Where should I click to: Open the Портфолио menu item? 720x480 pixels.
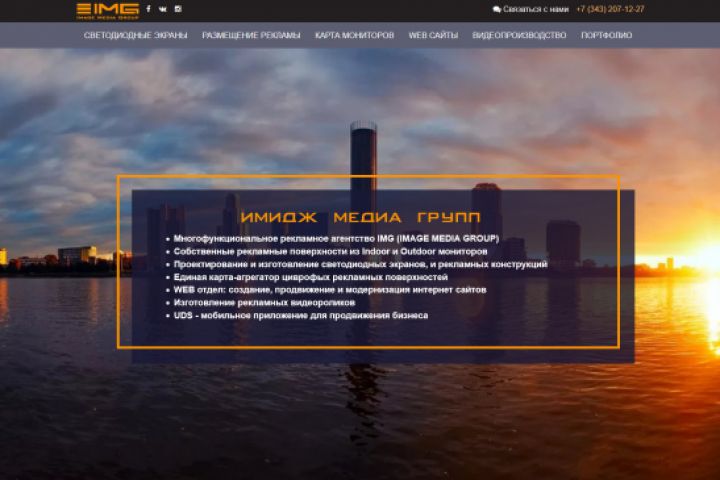click(x=607, y=35)
